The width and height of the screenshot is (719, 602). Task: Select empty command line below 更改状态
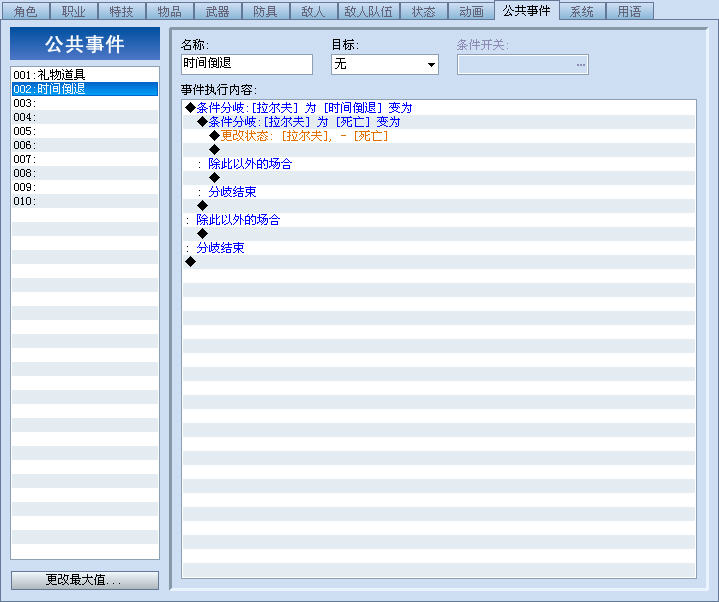pyautogui.click(x=439, y=149)
